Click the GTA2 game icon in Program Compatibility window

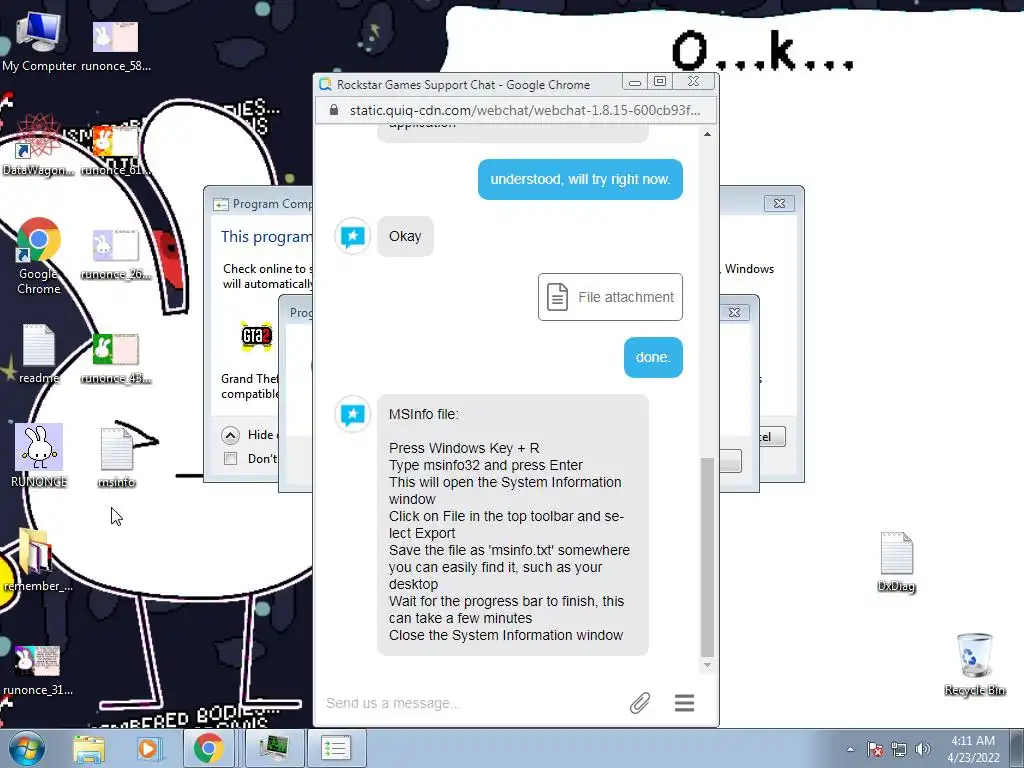pyautogui.click(x=256, y=336)
